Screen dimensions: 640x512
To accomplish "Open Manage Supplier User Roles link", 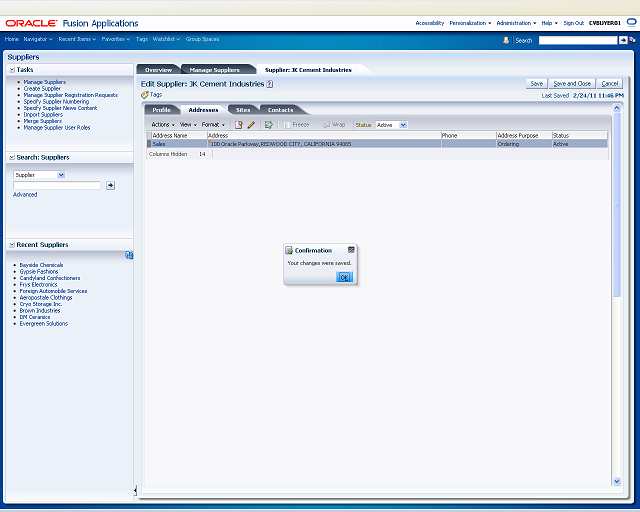I will (57, 128).
